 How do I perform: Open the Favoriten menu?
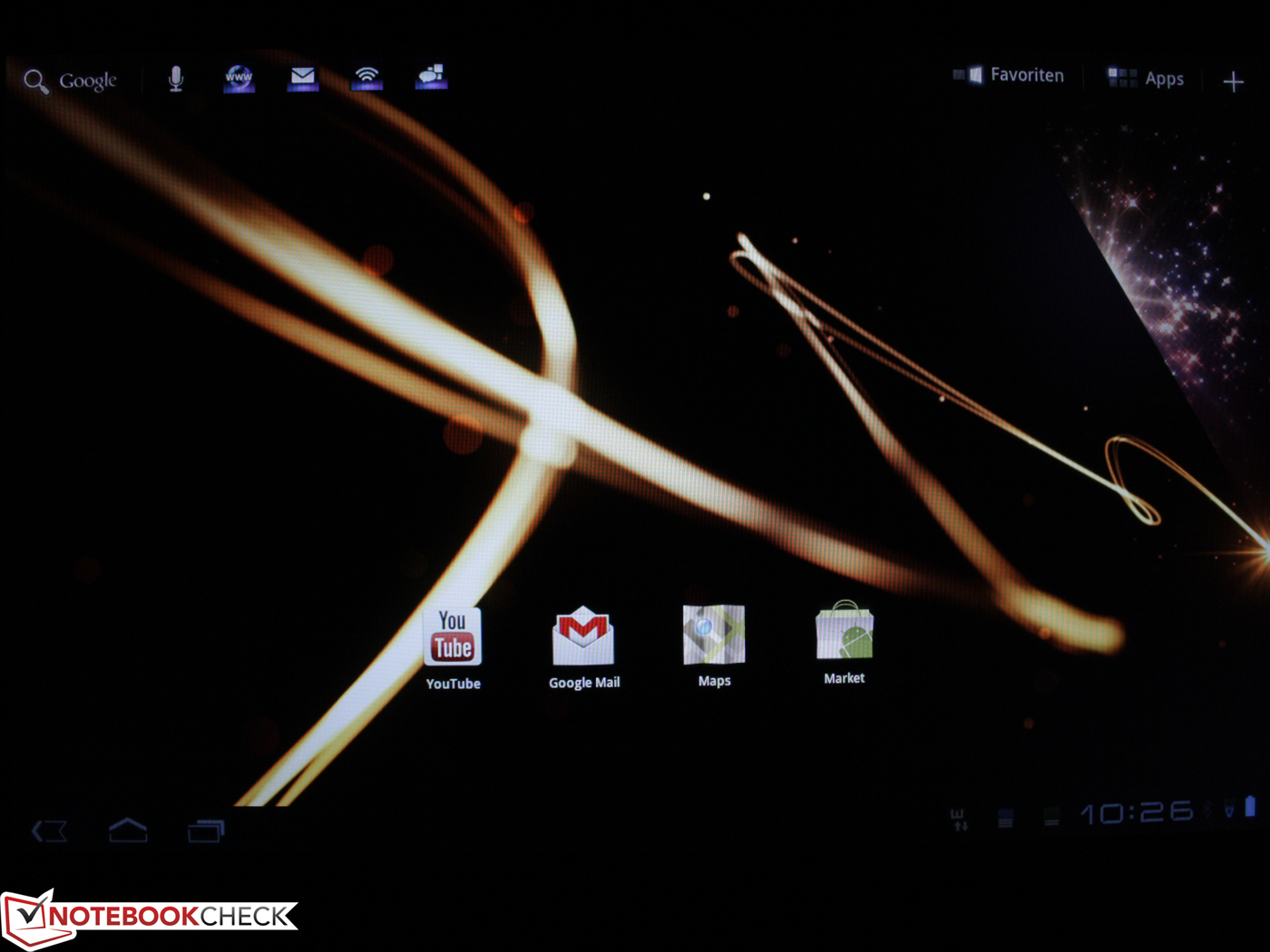1009,75
